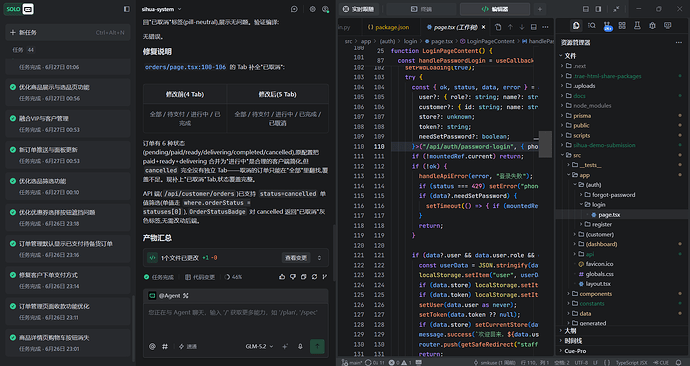Screen dimensions: 690x366
Task: Regenerate response refresh icon
Action: click(314, 277)
